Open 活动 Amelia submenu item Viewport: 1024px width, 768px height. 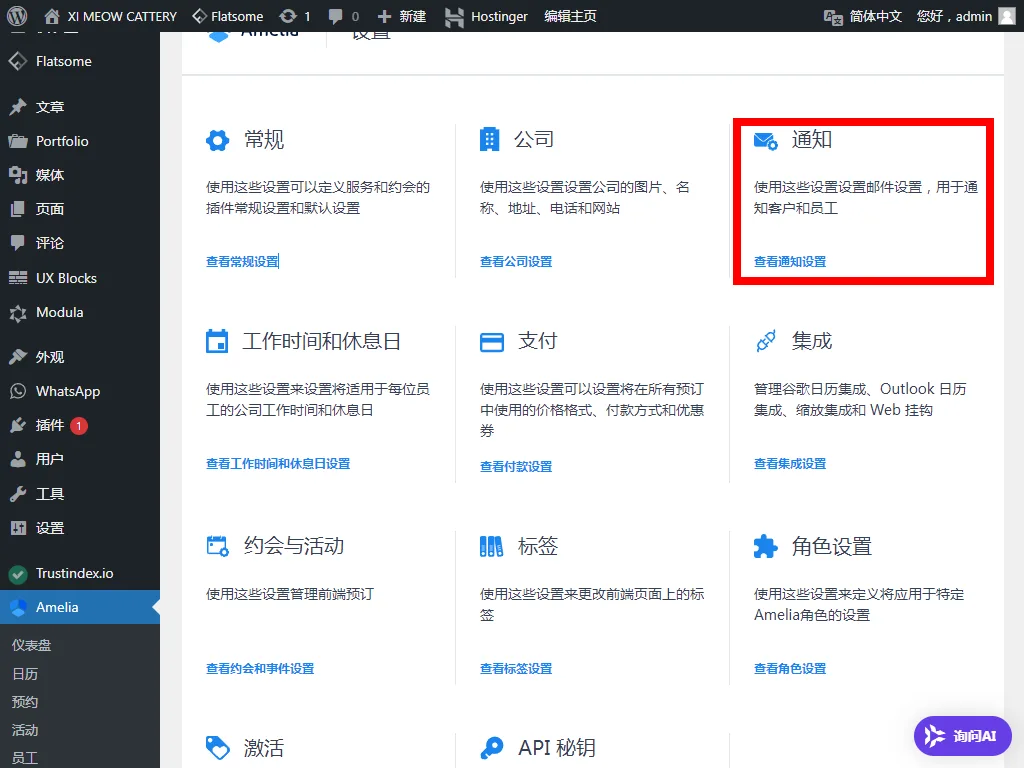pyautogui.click(x=25, y=730)
